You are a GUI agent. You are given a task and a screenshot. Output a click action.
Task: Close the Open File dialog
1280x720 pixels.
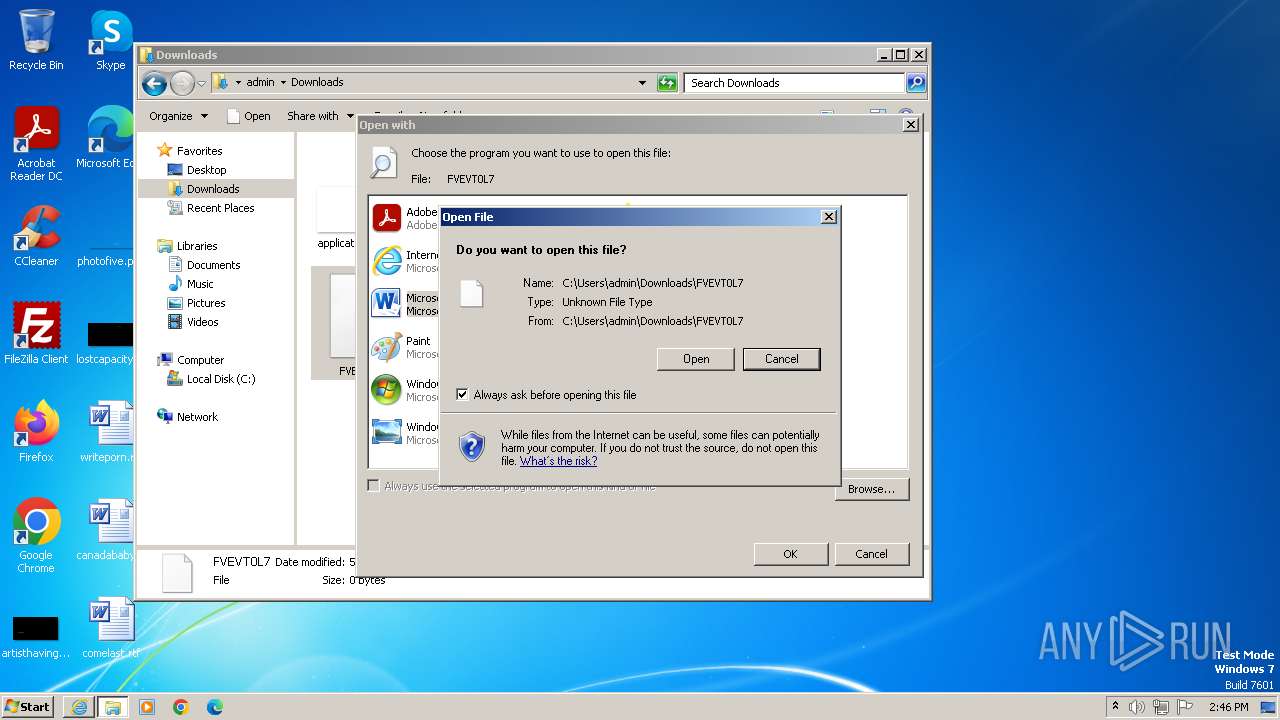(x=828, y=217)
